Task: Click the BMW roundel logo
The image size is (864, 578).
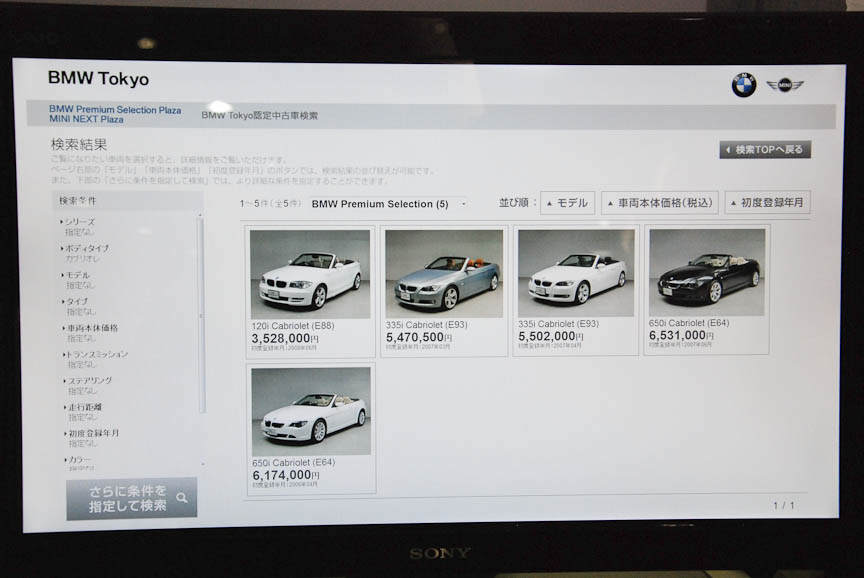Action: [743, 85]
